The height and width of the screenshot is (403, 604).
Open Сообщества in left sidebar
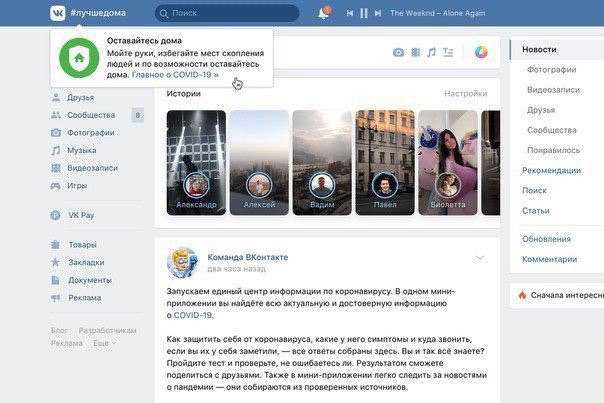91,115
